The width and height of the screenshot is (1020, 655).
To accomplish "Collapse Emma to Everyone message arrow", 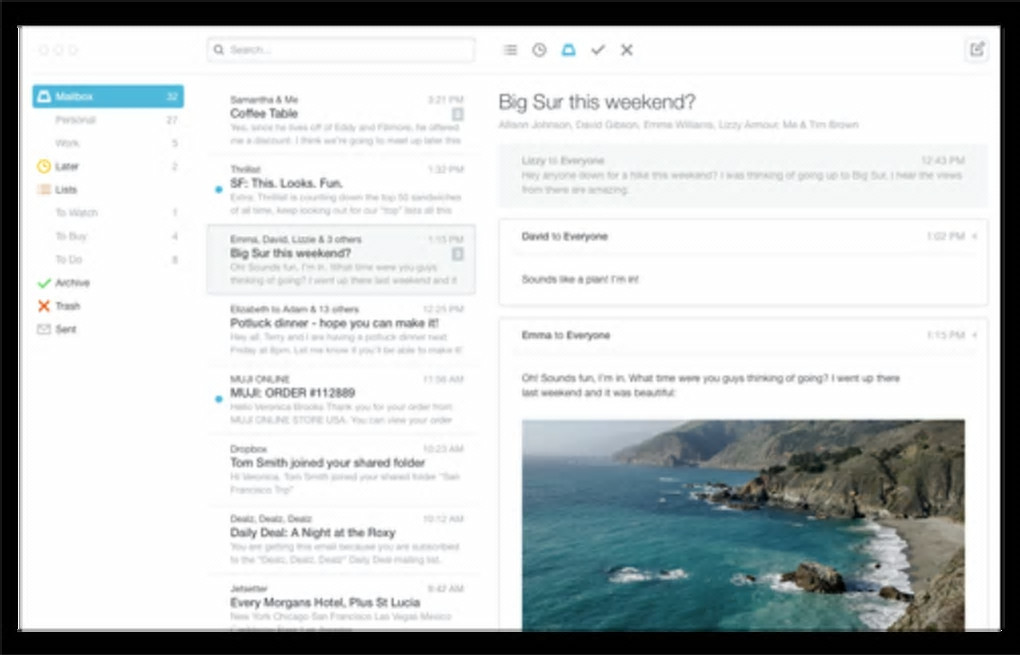I will (x=974, y=336).
